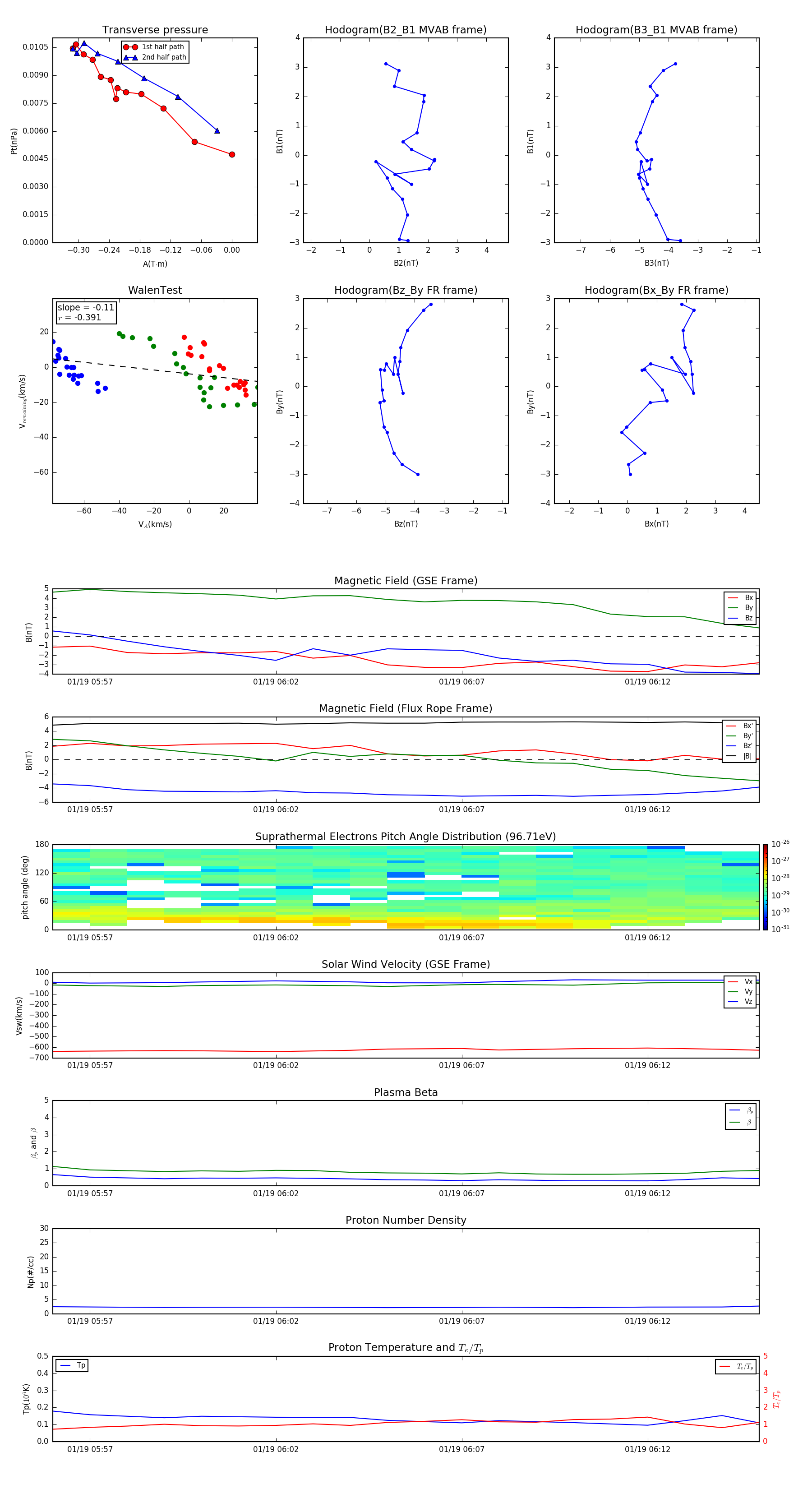This screenshot has height=1489, width=812.
Task: Click the pitch angle color bar
Action: point(765,887)
